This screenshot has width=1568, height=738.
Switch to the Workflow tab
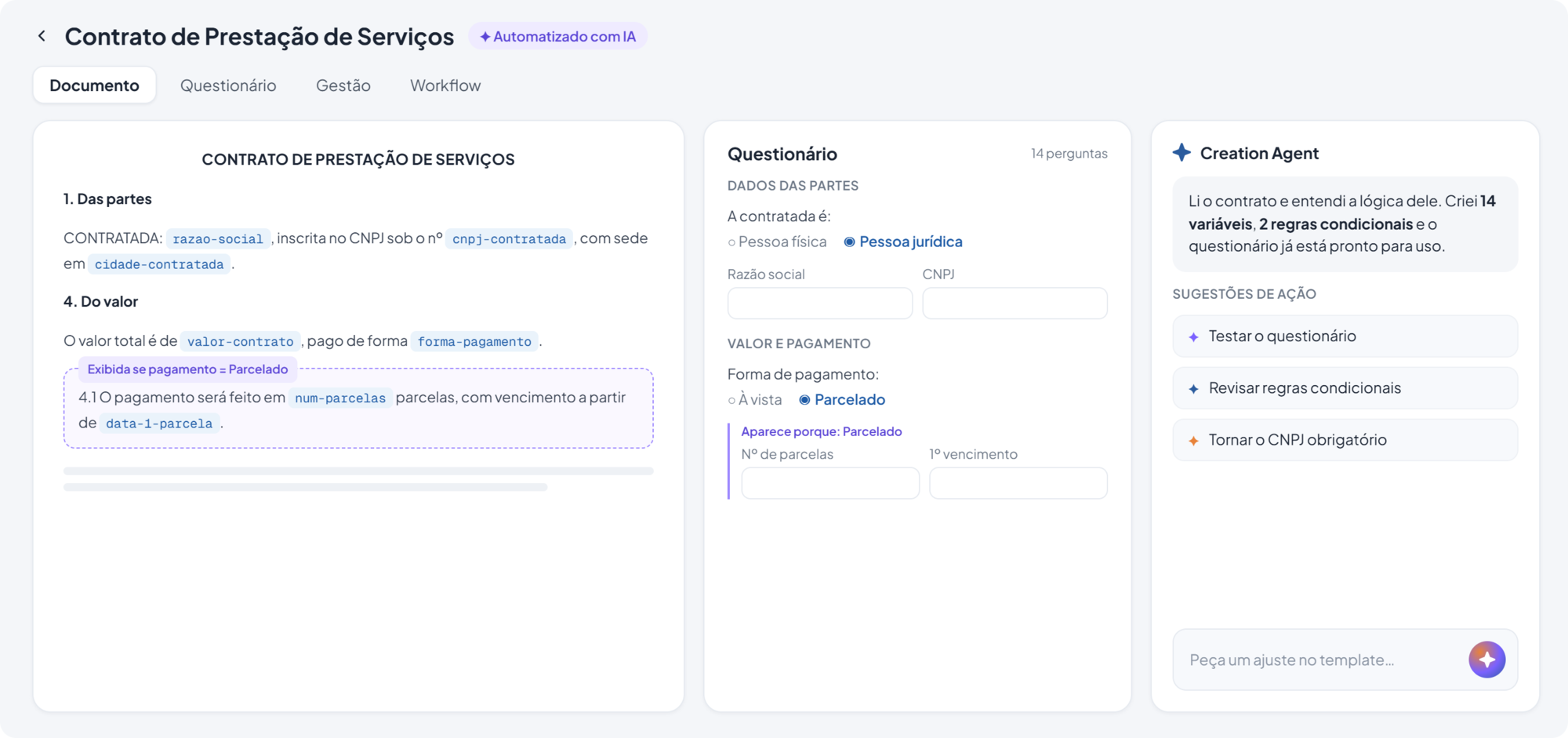[445, 85]
